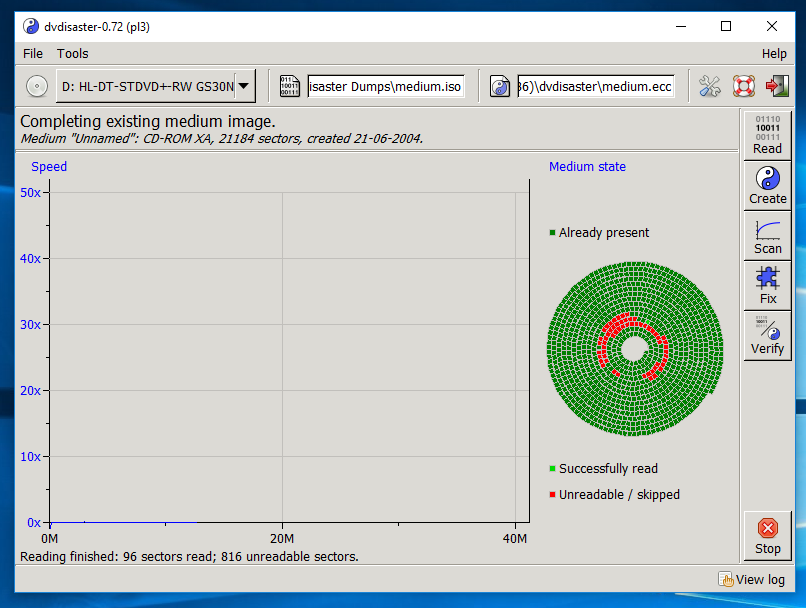Click the medium.ecc file path field
The image size is (806, 608).
(x=596, y=86)
